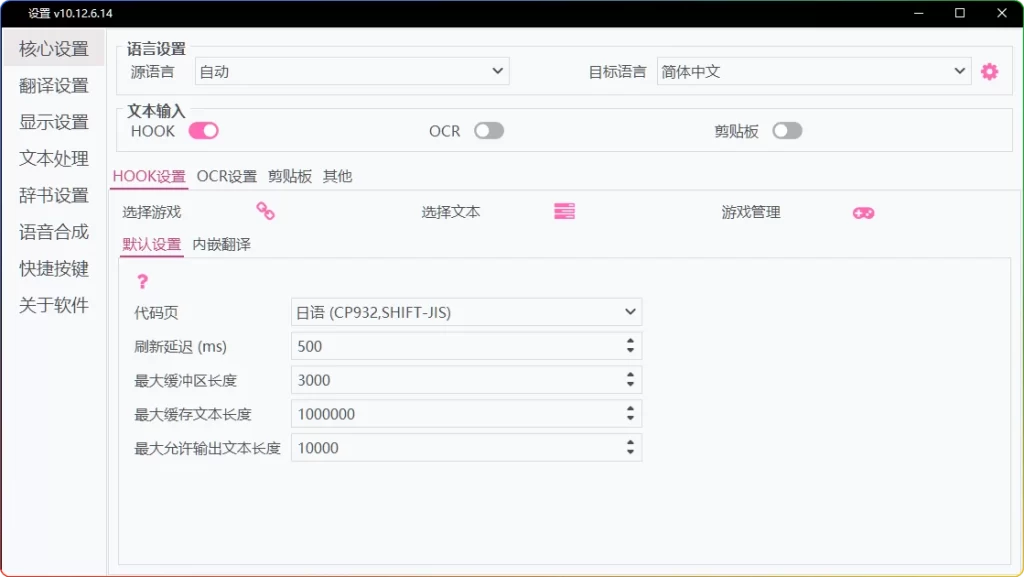Click the 选择文本 text selection icon

click(563, 211)
